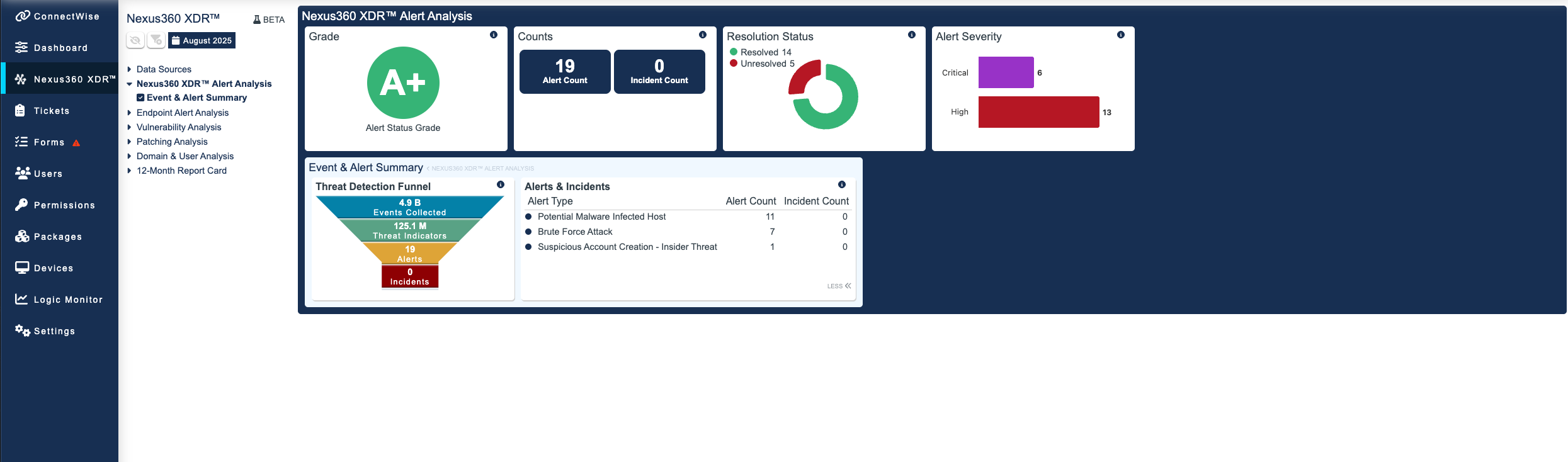Screen dimensions: 1568x462
Task: Sort by the Alert Type column header
Action: (550, 201)
